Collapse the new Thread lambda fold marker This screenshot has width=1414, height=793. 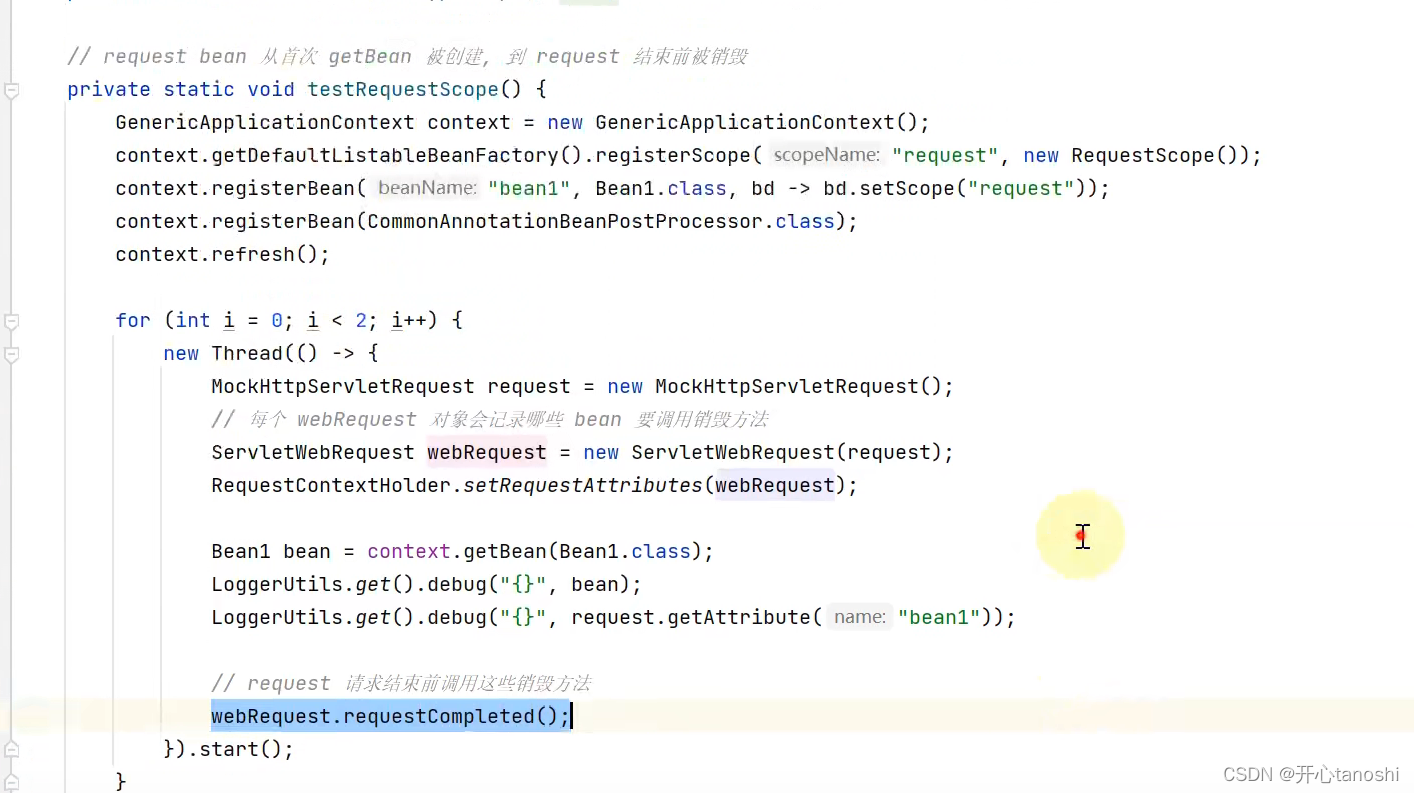12,355
